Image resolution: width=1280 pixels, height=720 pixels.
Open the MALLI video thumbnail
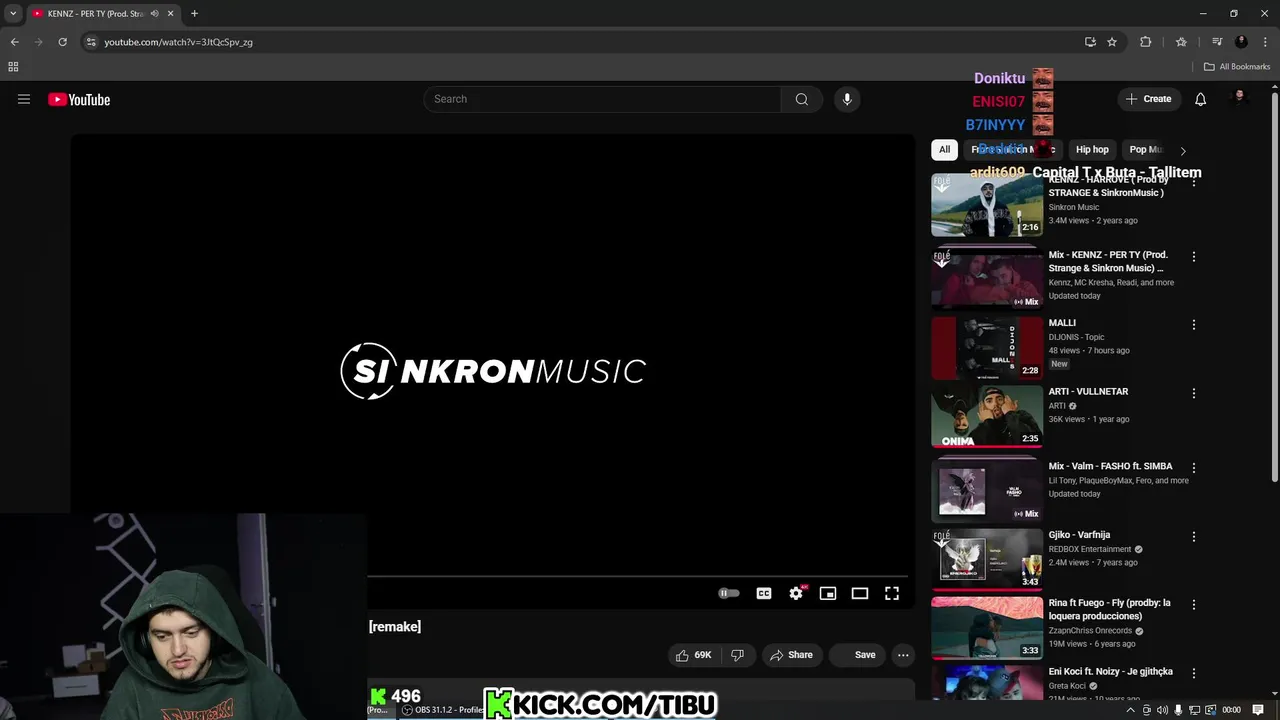[x=987, y=348]
